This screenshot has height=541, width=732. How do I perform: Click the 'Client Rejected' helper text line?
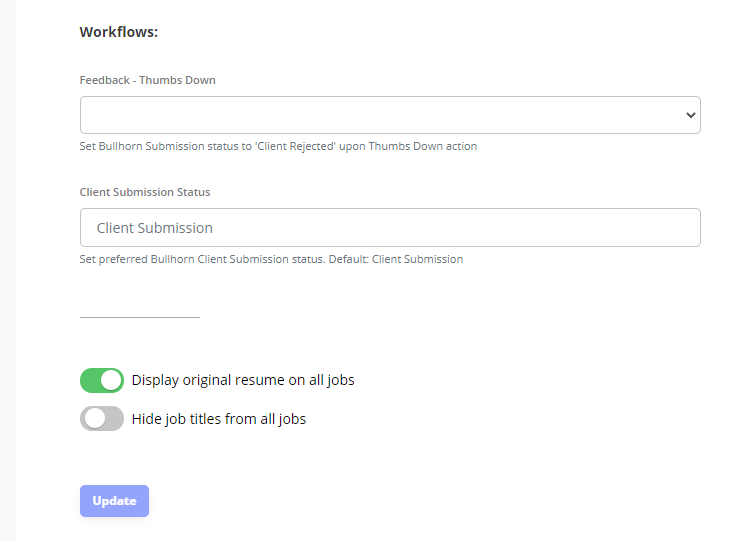coord(278,146)
